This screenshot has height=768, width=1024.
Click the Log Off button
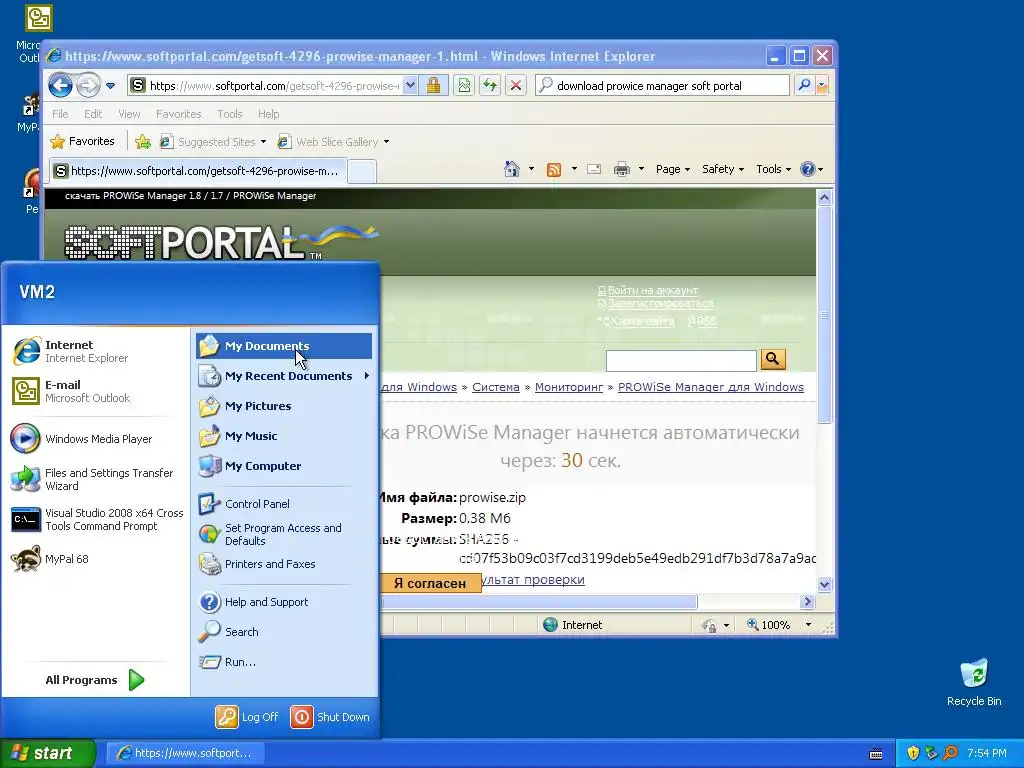[248, 717]
